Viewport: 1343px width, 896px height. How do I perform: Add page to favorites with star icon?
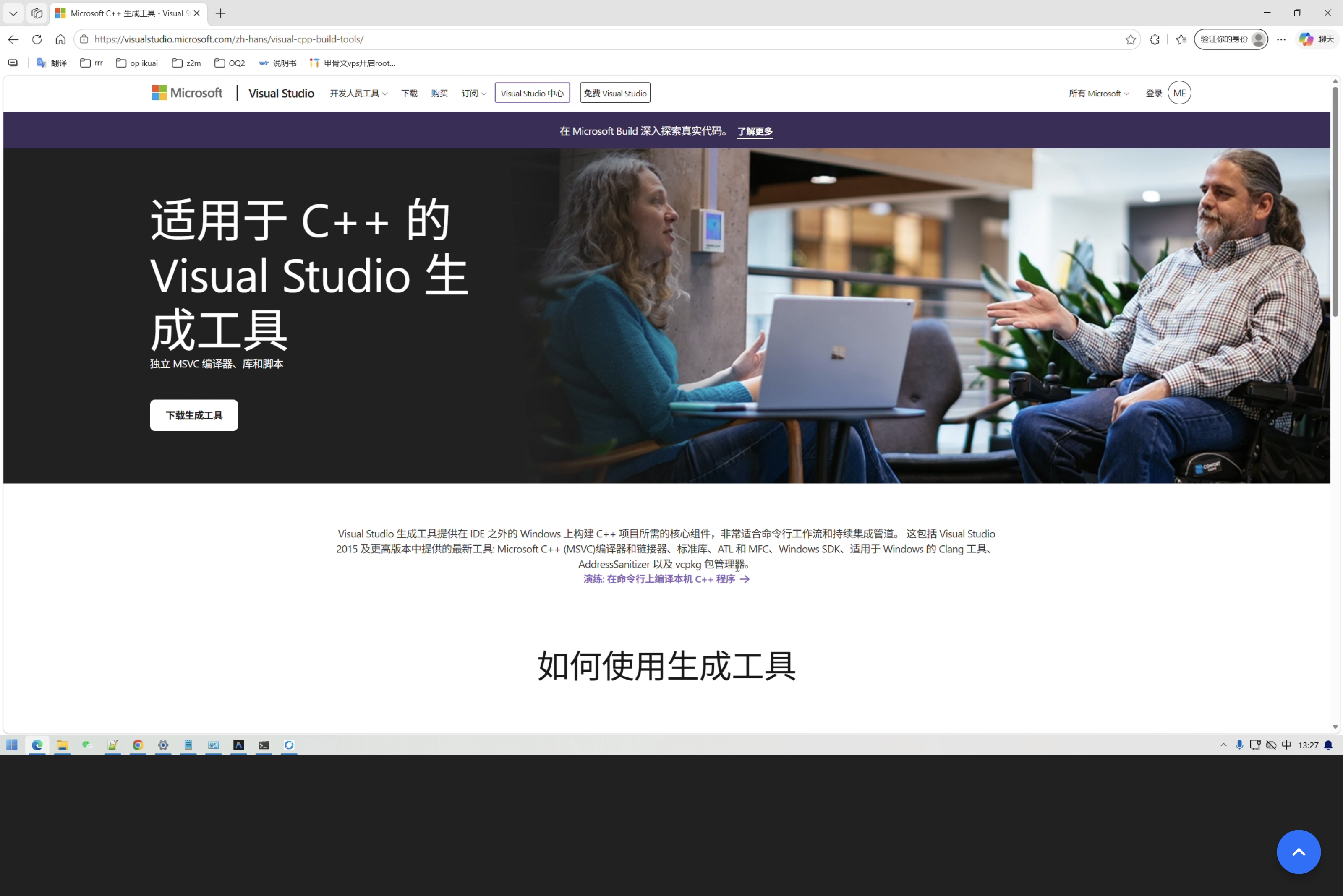[x=1130, y=39]
